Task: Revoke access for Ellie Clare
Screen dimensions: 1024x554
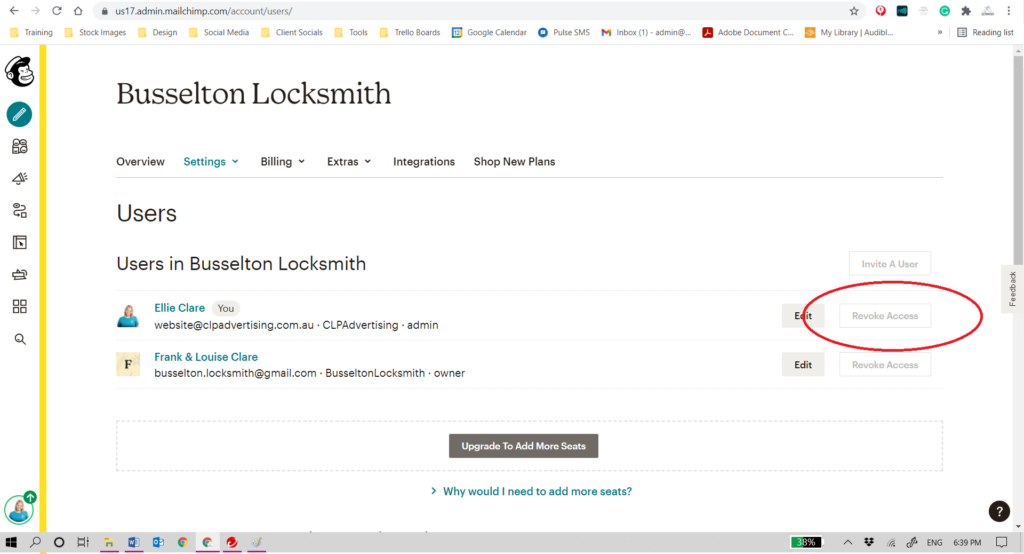Action: [x=885, y=316]
